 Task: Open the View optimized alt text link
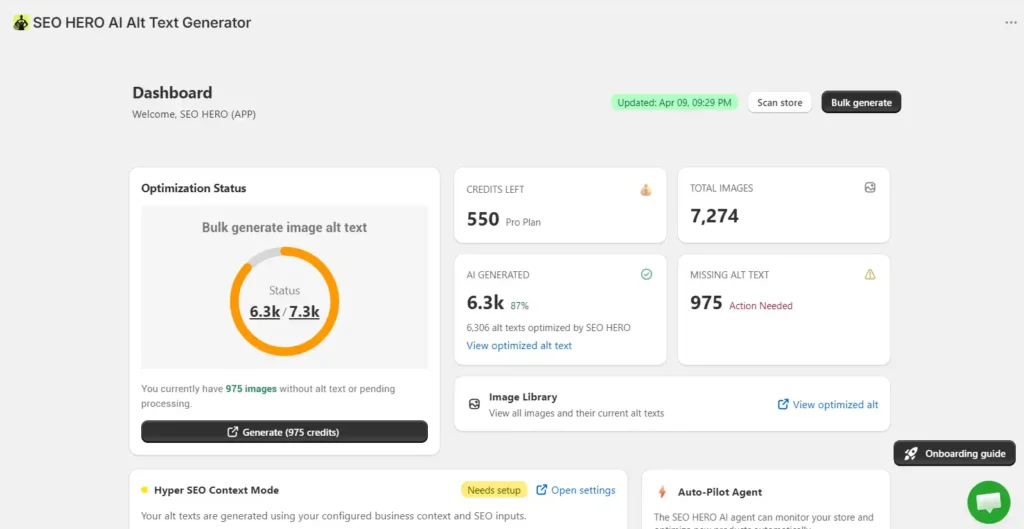(519, 345)
